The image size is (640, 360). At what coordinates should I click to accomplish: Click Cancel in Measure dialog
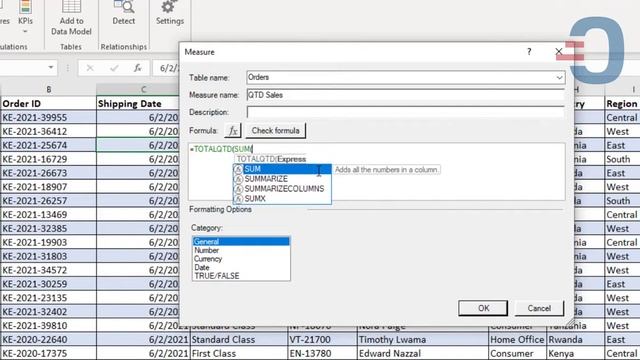(x=539, y=308)
